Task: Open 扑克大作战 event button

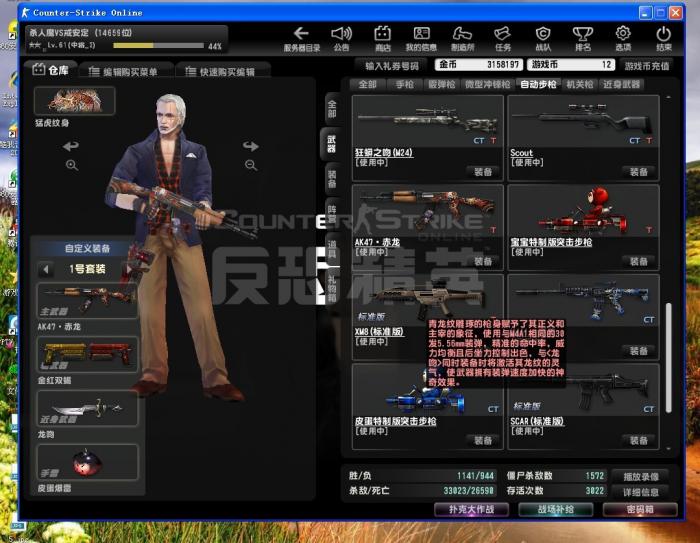Action: [471, 510]
